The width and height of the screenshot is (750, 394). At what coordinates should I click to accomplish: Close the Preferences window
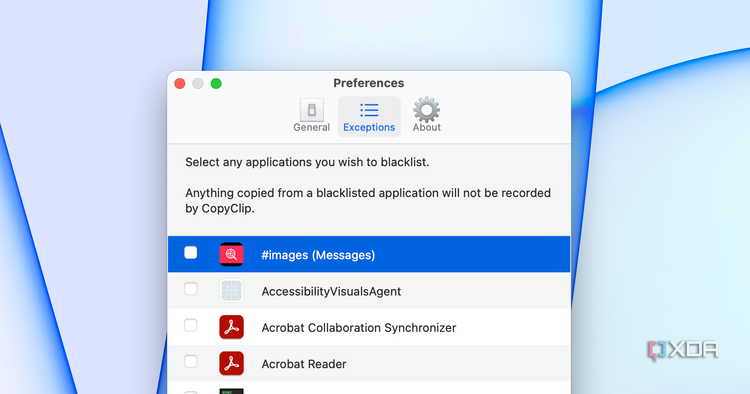click(x=180, y=84)
